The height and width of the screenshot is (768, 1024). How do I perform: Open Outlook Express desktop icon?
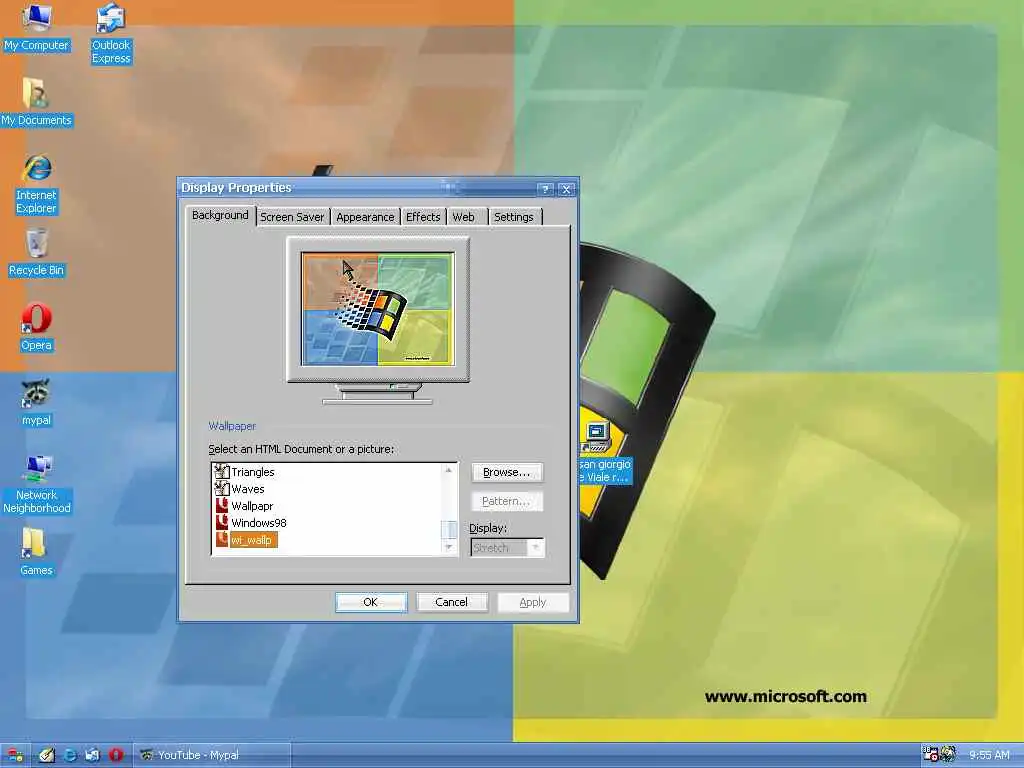pos(111,34)
